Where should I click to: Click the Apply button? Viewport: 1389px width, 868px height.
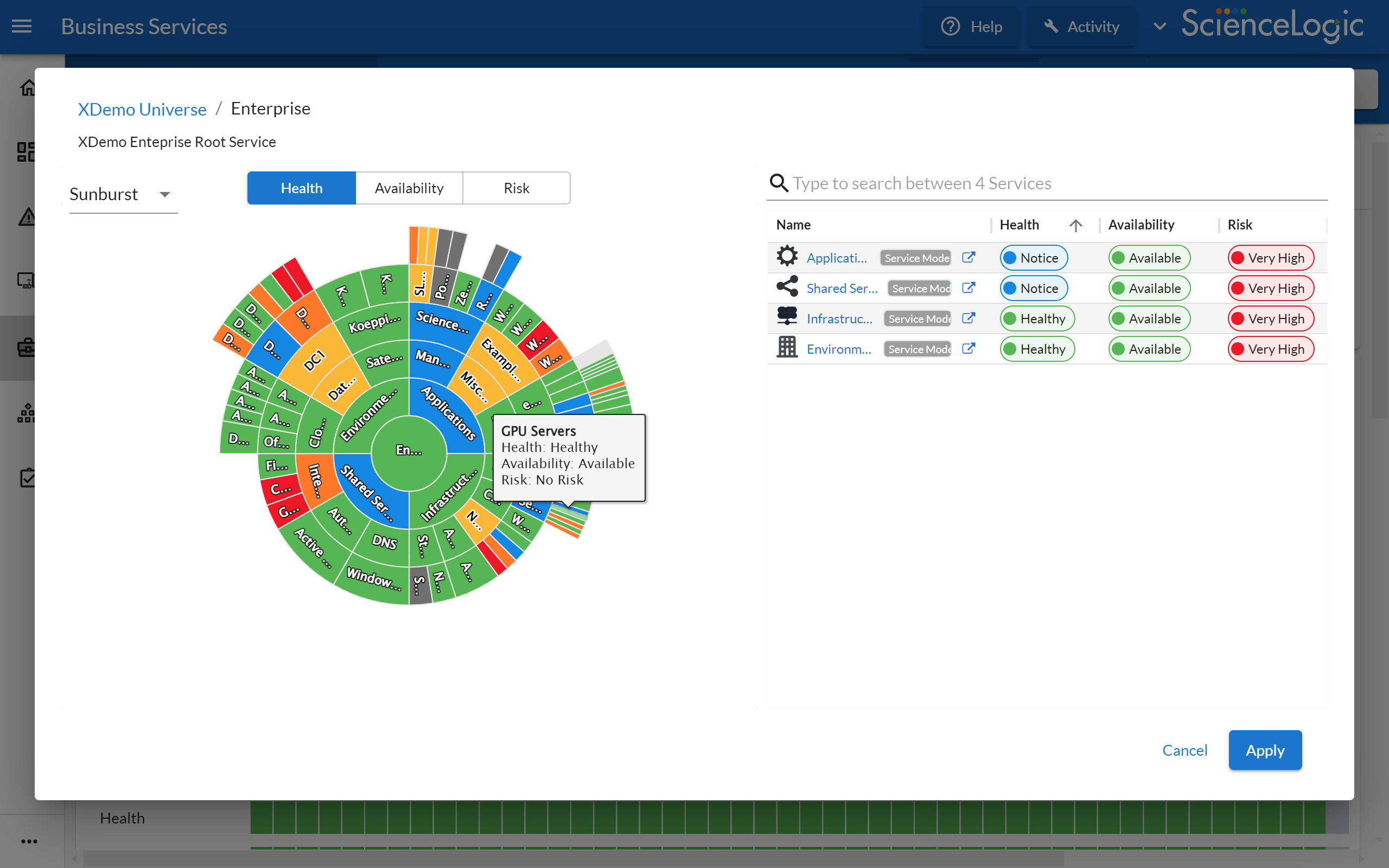click(x=1265, y=750)
